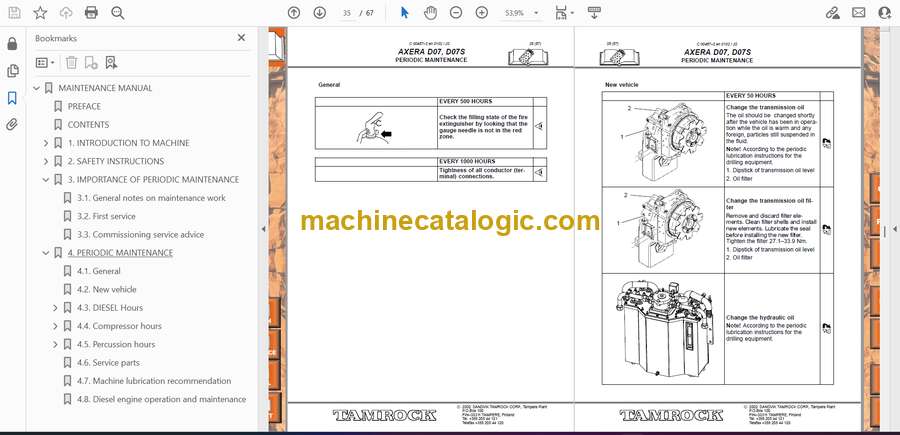Find the current bookmark icon

tap(111, 63)
